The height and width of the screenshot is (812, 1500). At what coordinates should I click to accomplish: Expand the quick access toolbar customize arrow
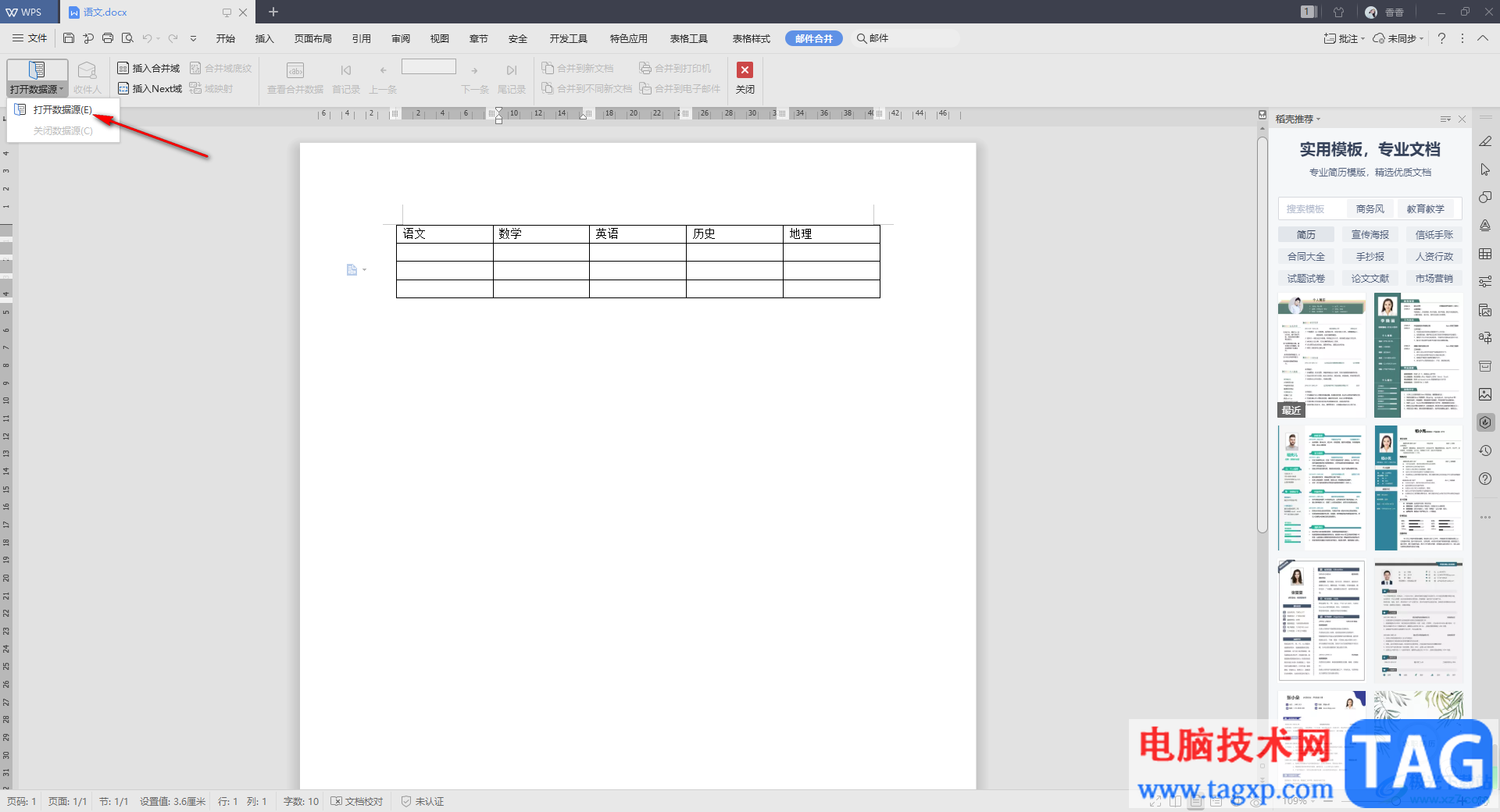(193, 38)
